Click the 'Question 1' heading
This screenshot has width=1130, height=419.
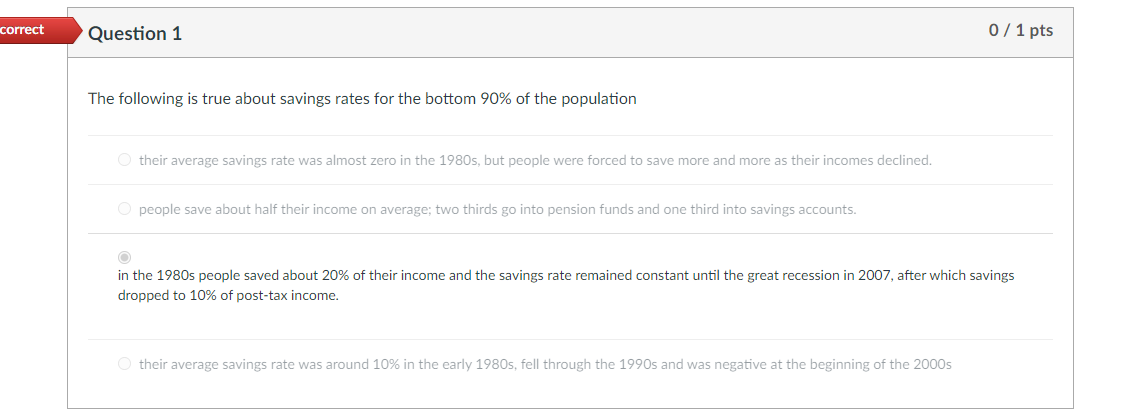point(135,33)
